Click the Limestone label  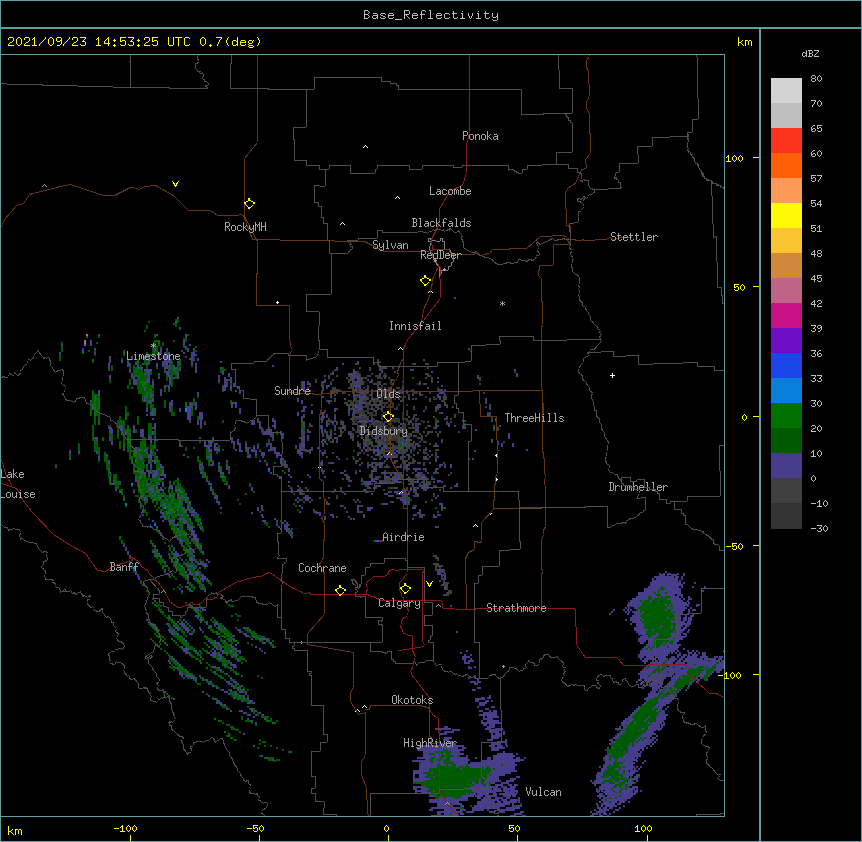153,356
